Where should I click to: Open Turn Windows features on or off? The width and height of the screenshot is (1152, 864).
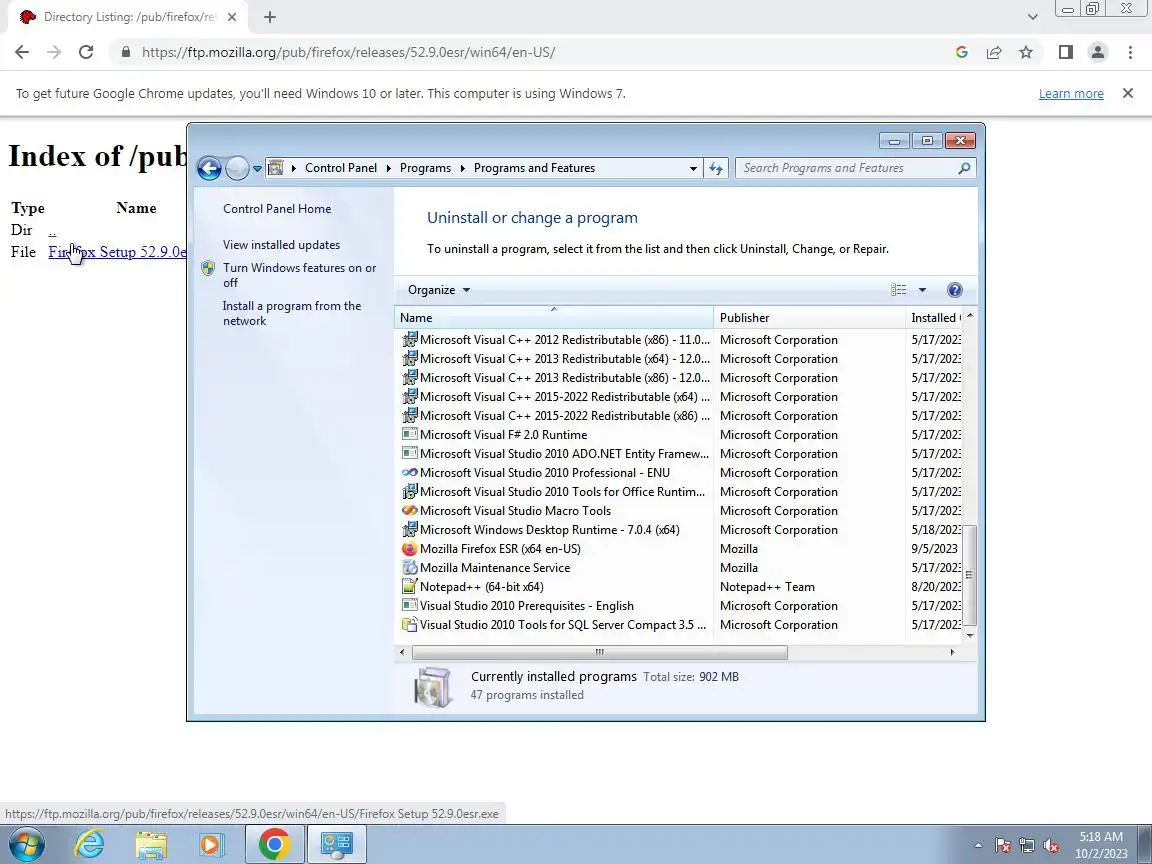pyautogui.click(x=299, y=275)
